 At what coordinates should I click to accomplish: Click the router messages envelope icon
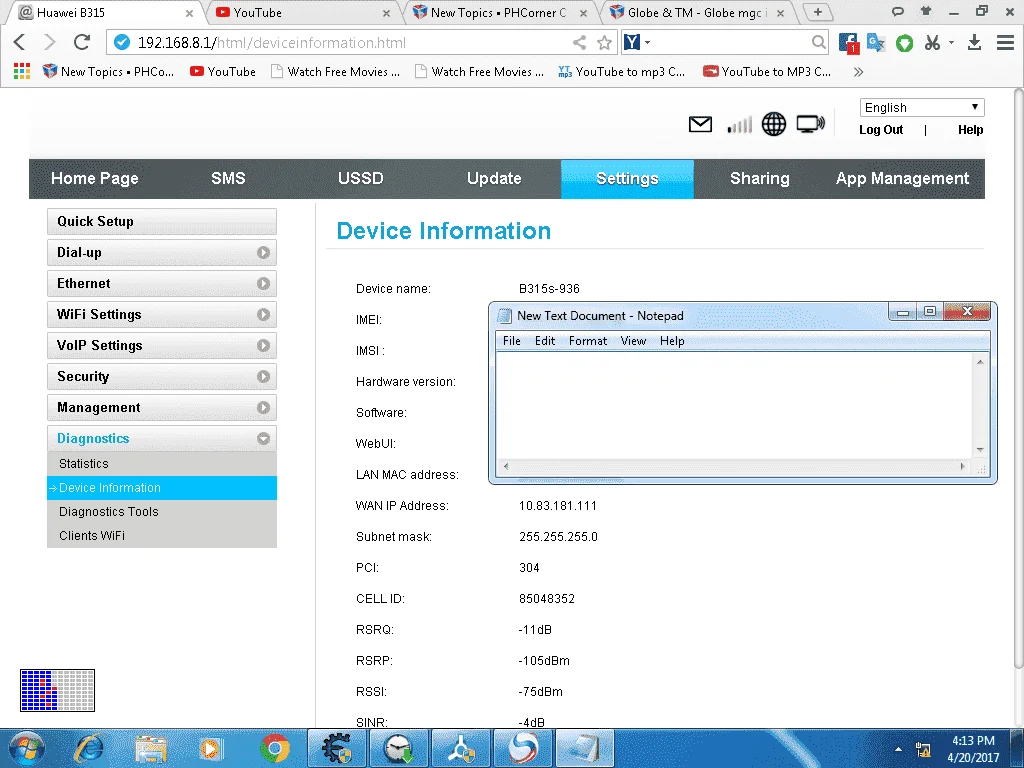pyautogui.click(x=700, y=123)
